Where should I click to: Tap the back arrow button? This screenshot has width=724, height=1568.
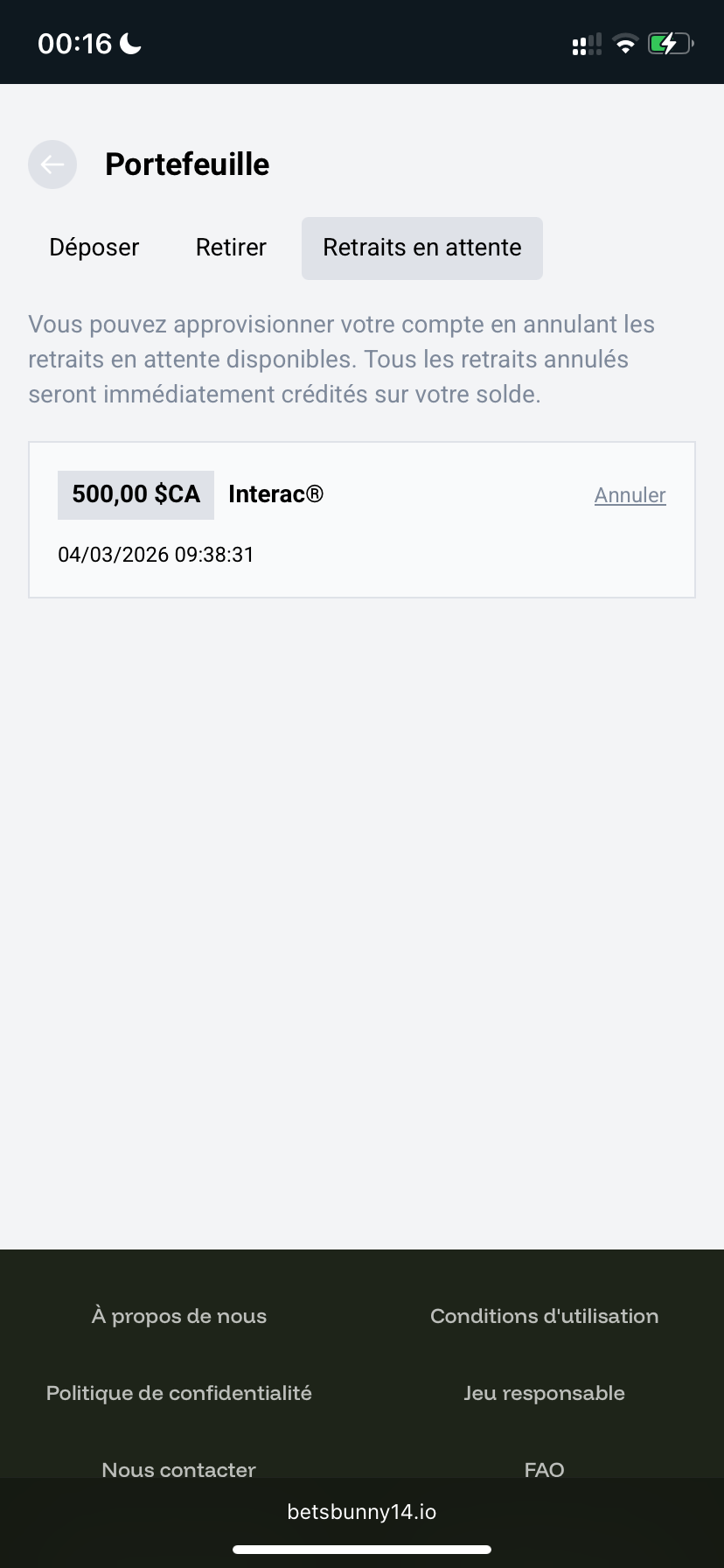pyautogui.click(x=52, y=164)
